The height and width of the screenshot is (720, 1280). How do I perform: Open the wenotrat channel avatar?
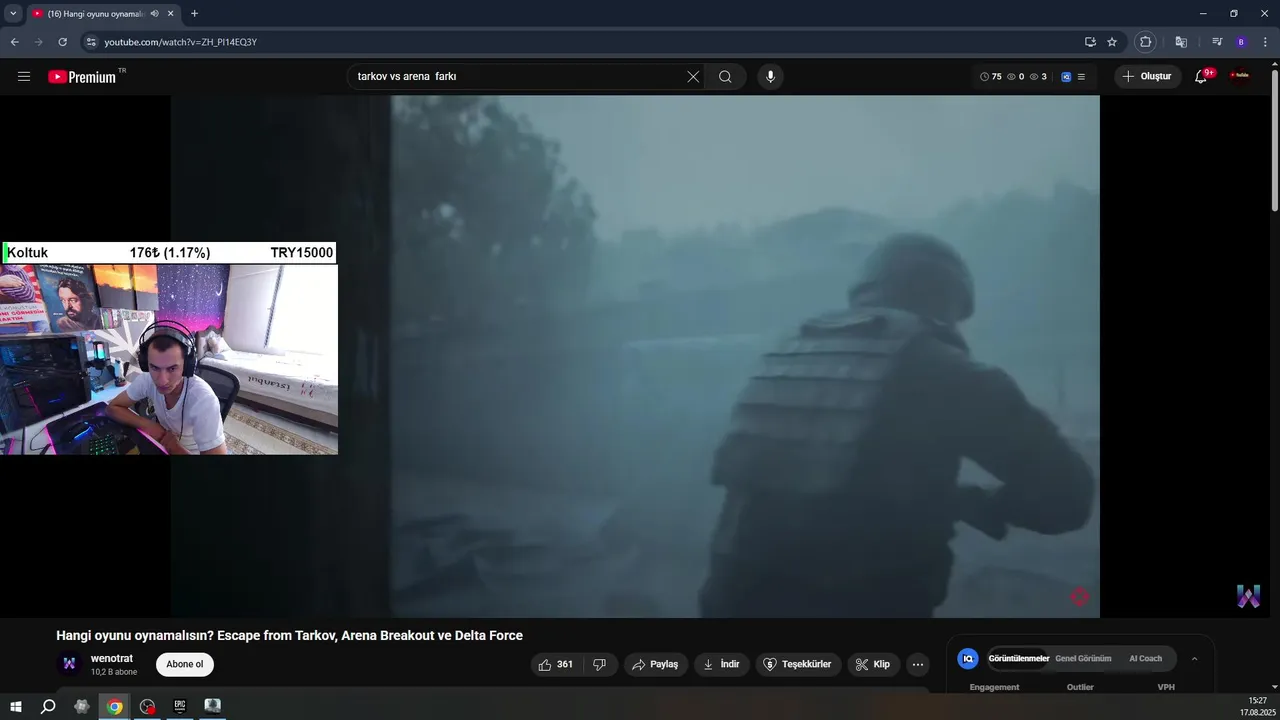tap(69, 663)
